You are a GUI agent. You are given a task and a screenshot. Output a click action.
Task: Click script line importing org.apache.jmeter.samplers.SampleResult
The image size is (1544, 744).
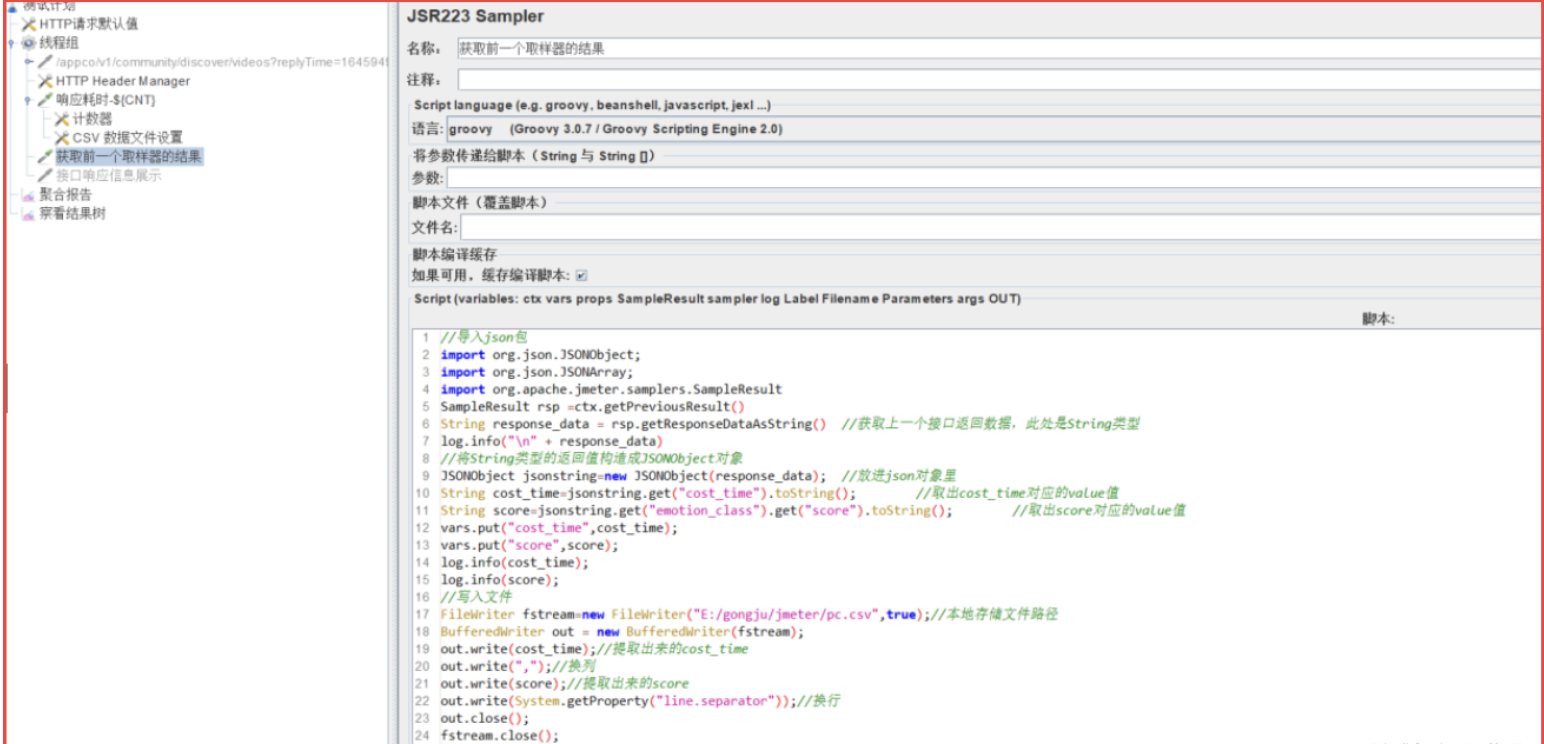[611, 389]
